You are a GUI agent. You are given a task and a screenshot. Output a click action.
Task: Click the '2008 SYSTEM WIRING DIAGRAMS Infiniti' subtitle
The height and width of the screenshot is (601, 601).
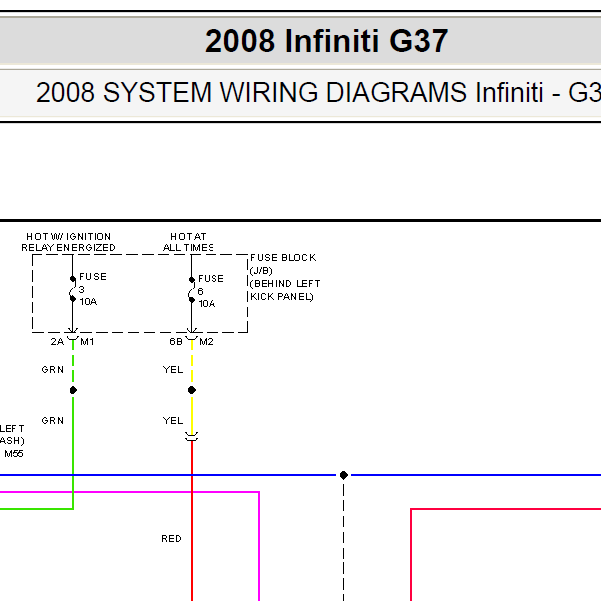289,92
